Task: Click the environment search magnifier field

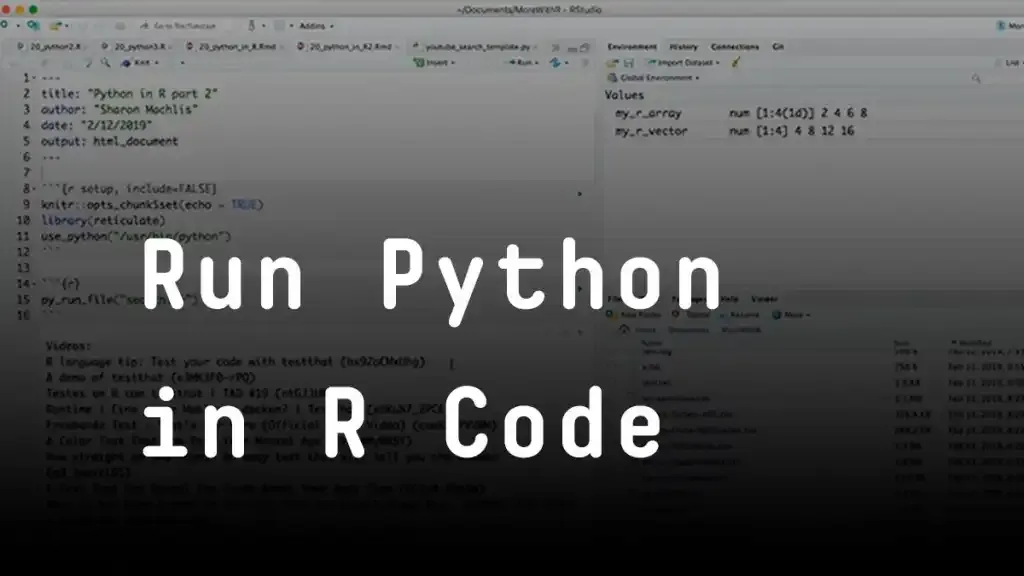Action: tap(976, 78)
